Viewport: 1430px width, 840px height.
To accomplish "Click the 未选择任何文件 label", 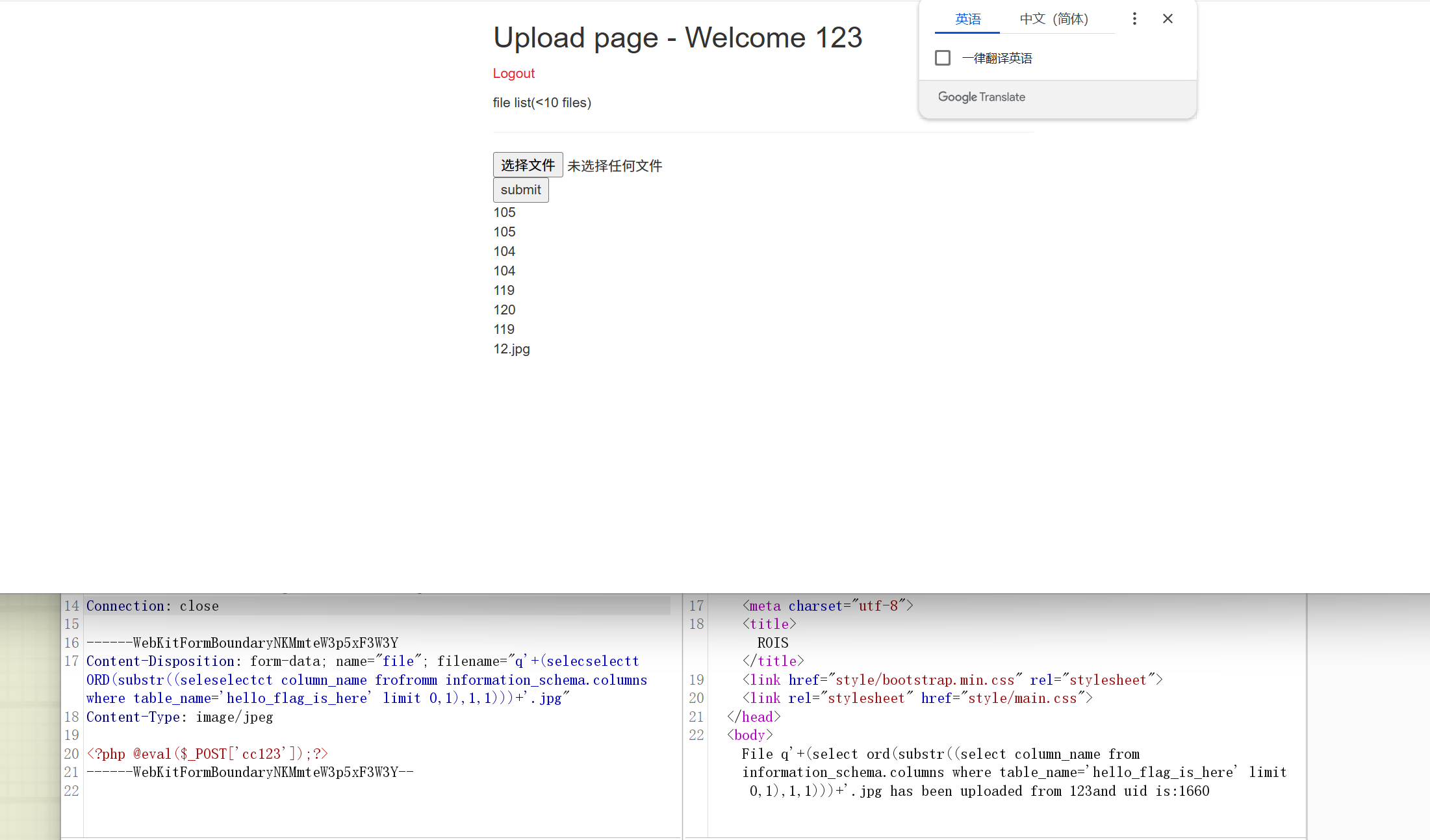I will click(x=615, y=166).
